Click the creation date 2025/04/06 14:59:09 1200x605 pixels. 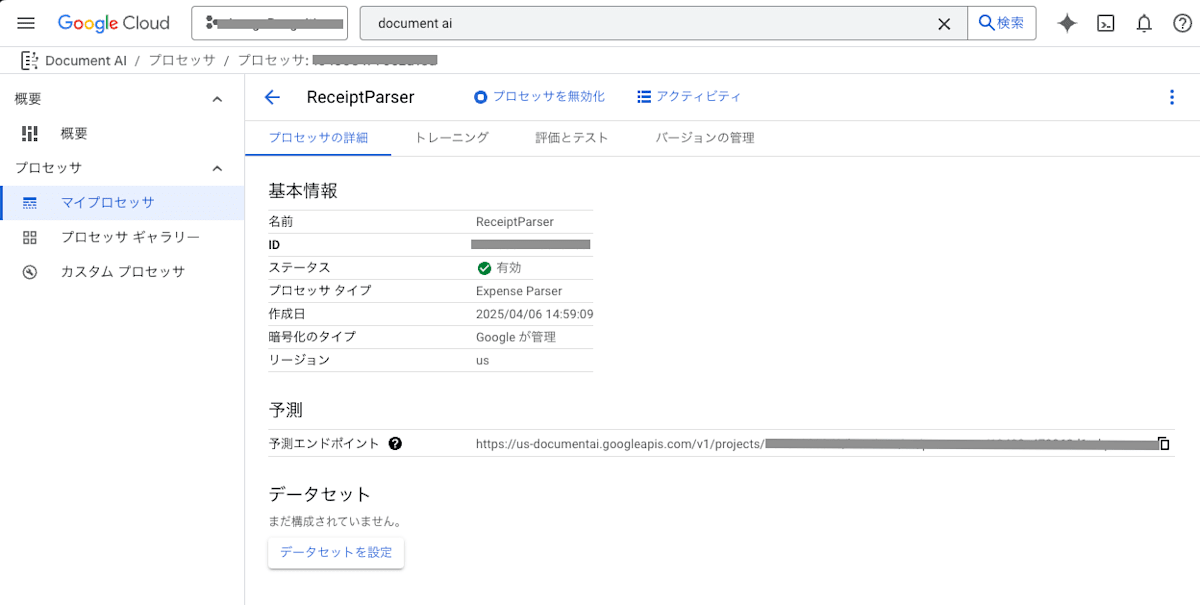(535, 314)
